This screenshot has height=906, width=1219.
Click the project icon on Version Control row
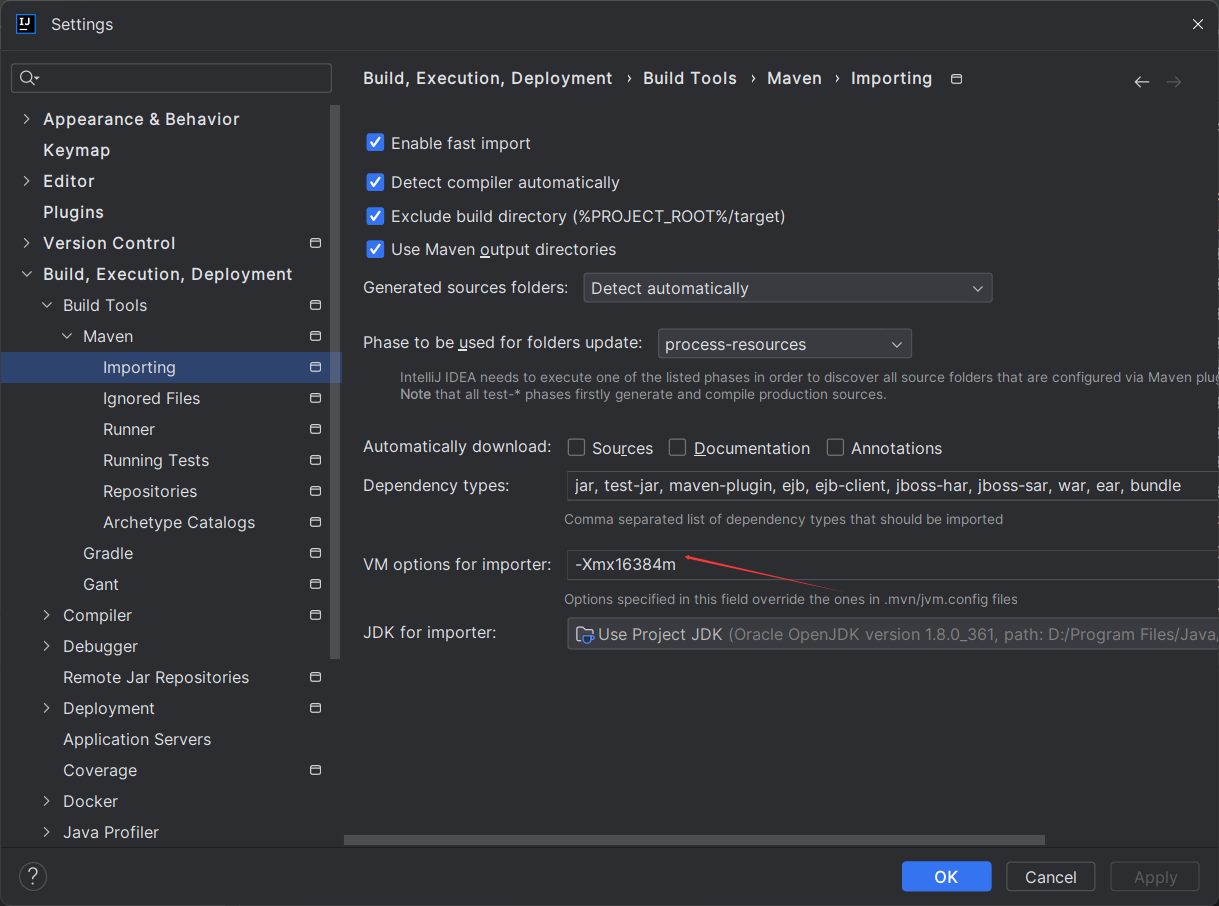click(316, 243)
